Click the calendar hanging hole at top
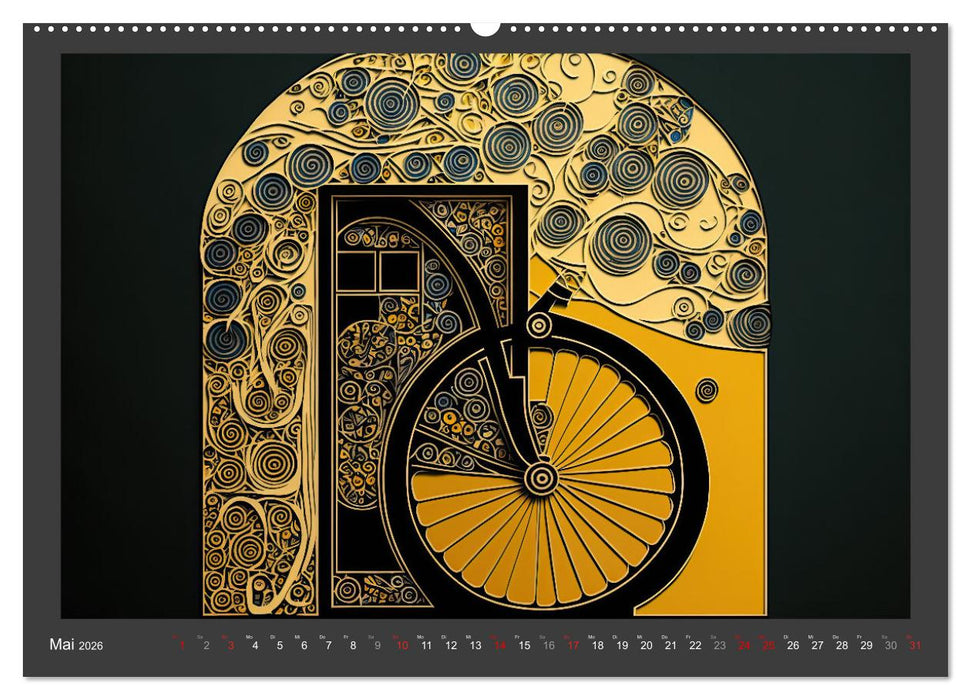The image size is (971, 700). (485, 26)
